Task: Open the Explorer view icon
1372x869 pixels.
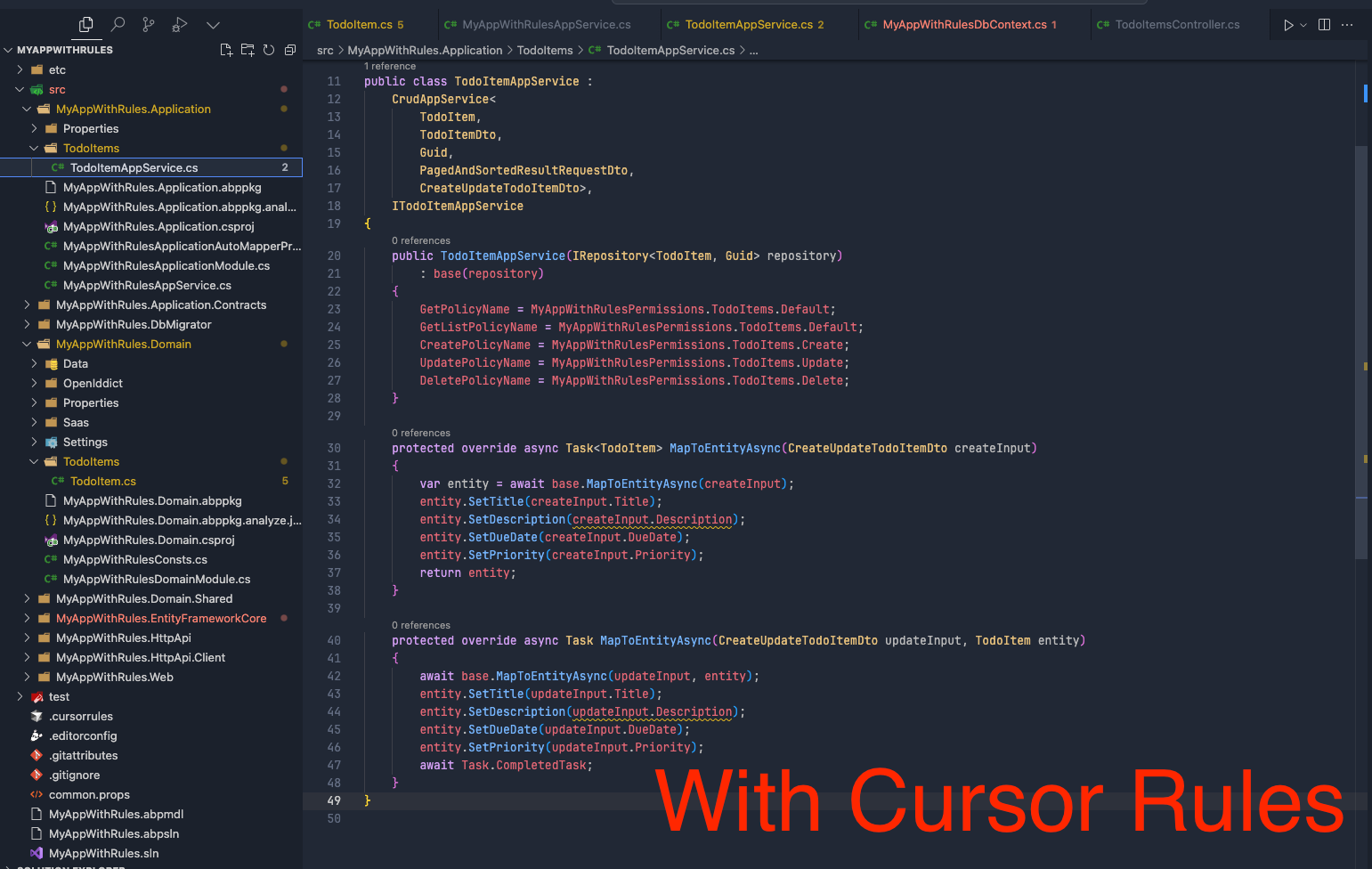Action: (x=86, y=25)
